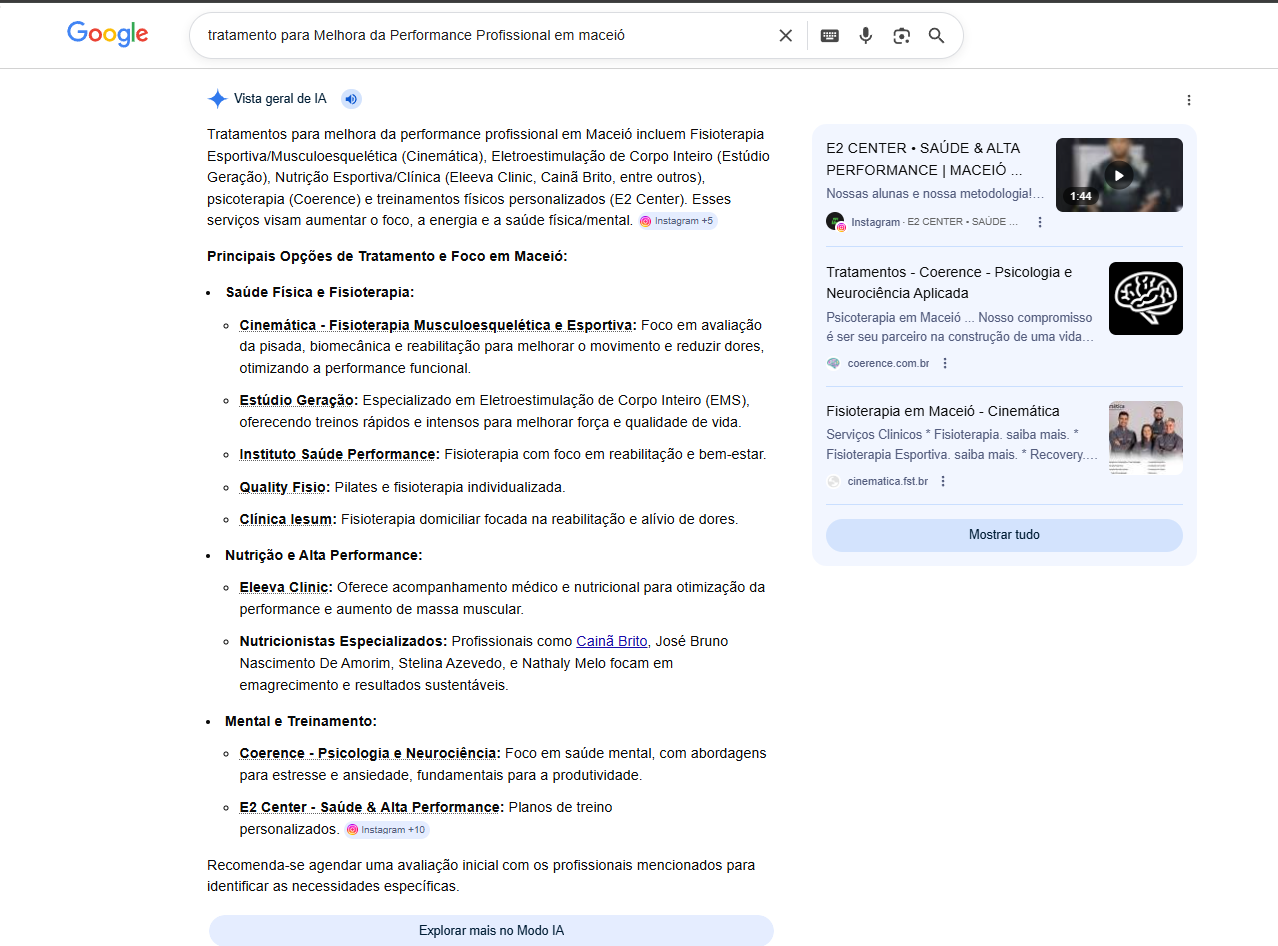This screenshot has height=946, width=1278.
Task: Open the Google logo homepage link
Action: tap(108, 34)
